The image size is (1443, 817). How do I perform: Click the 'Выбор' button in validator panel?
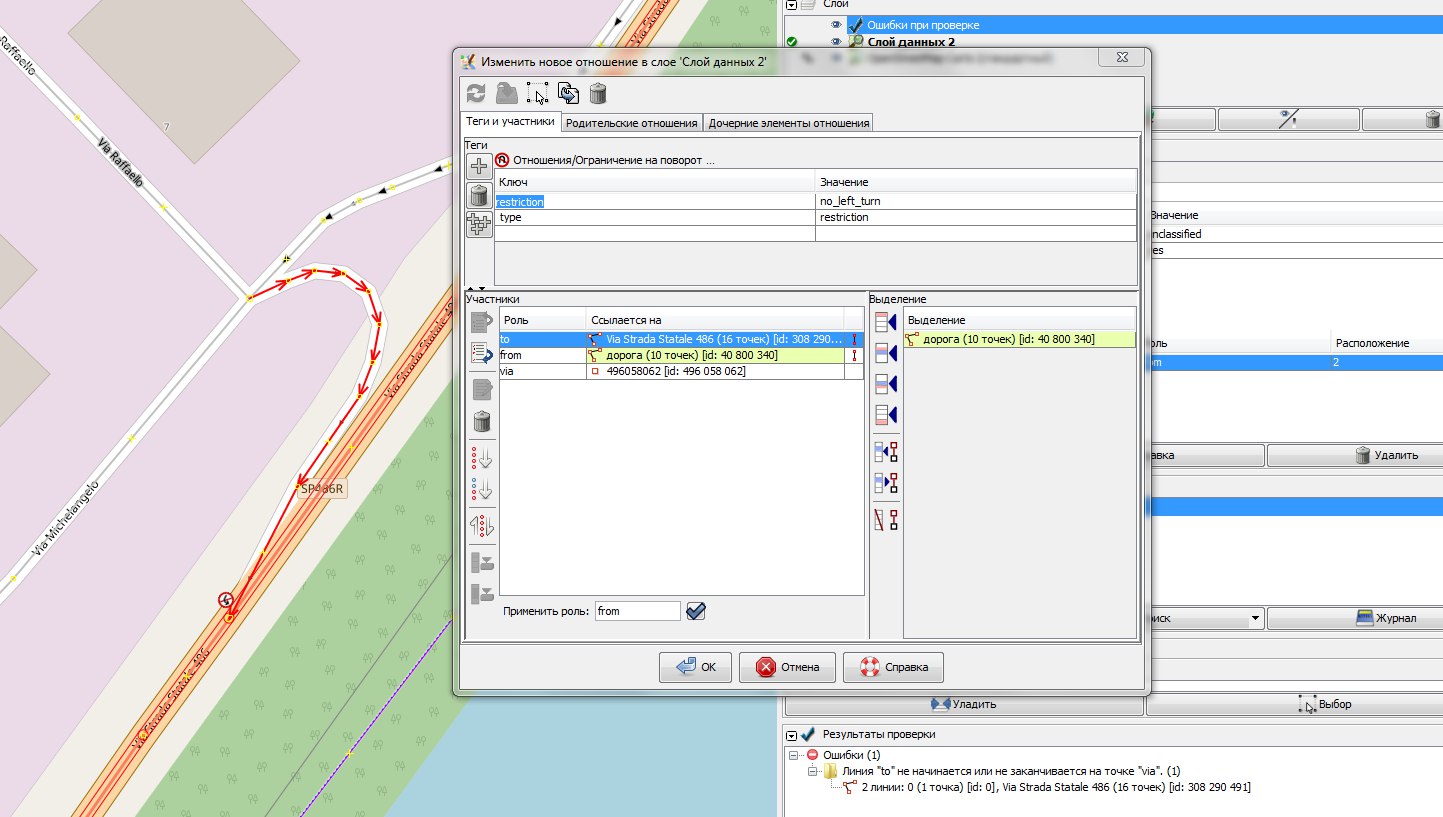1294,704
